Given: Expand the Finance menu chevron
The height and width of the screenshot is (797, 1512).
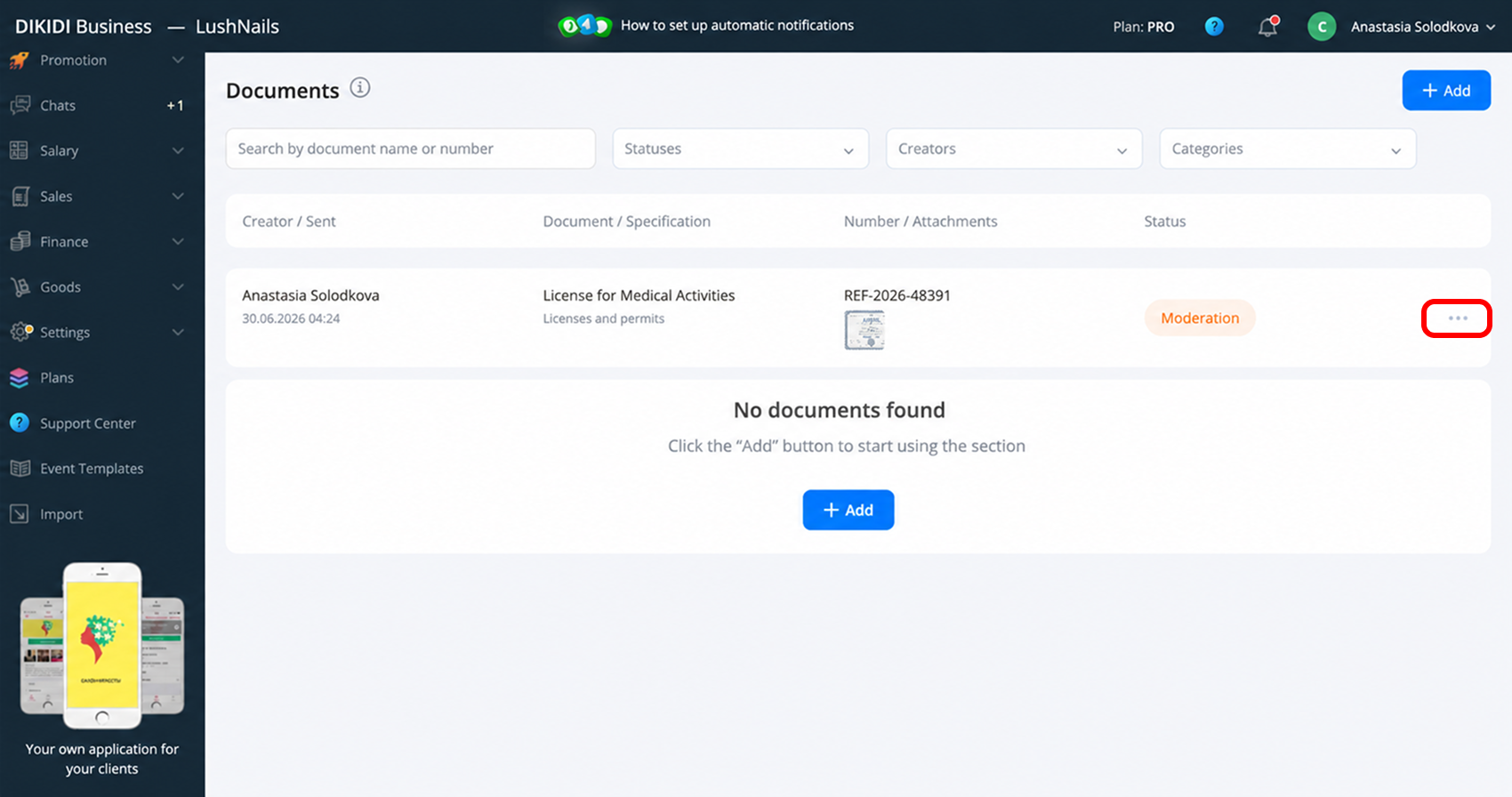Looking at the screenshot, I should pos(178,242).
